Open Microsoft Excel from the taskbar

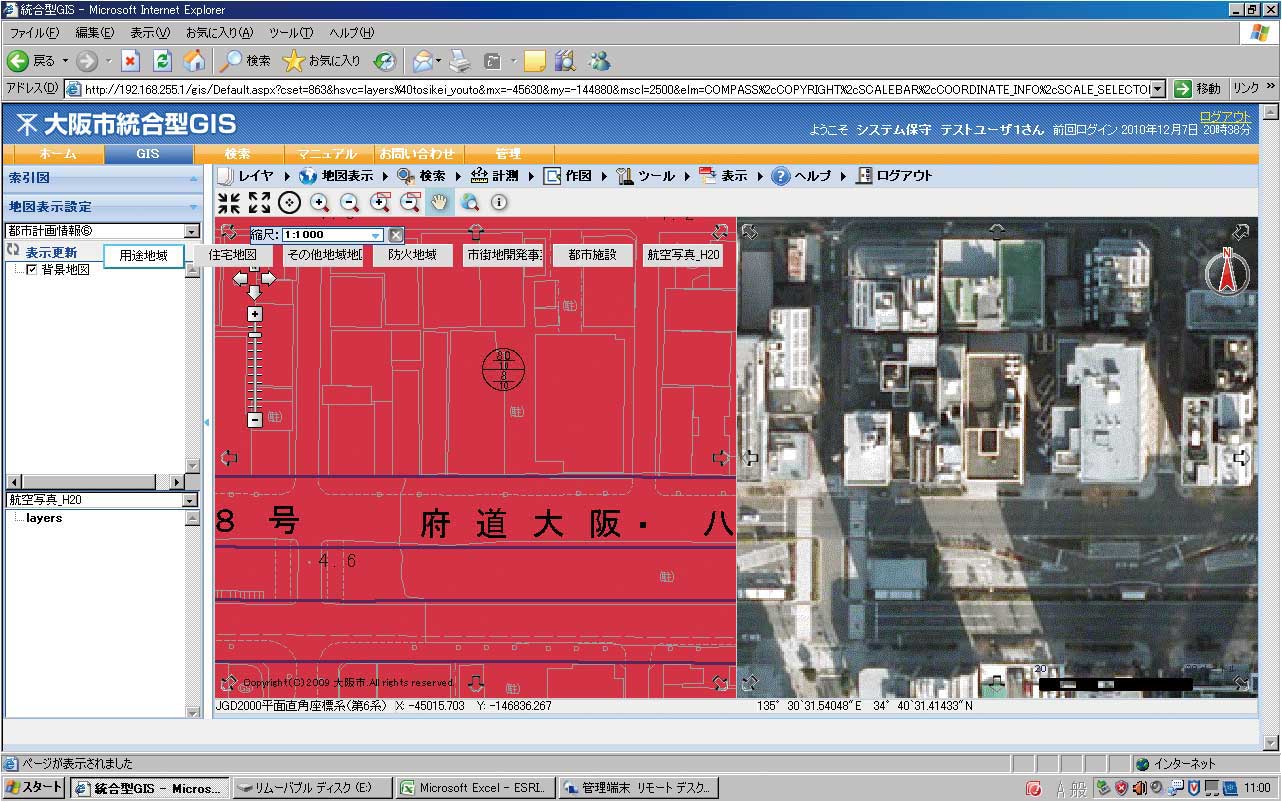pos(473,788)
